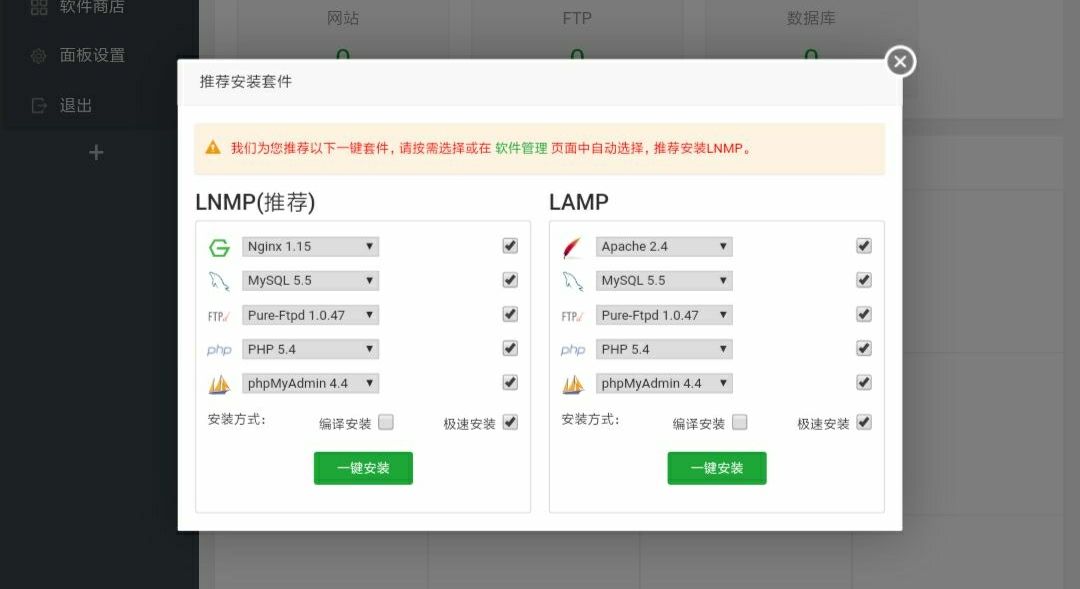Follow the green 软件管理 link
The width and height of the screenshot is (1080, 589).
521,148
